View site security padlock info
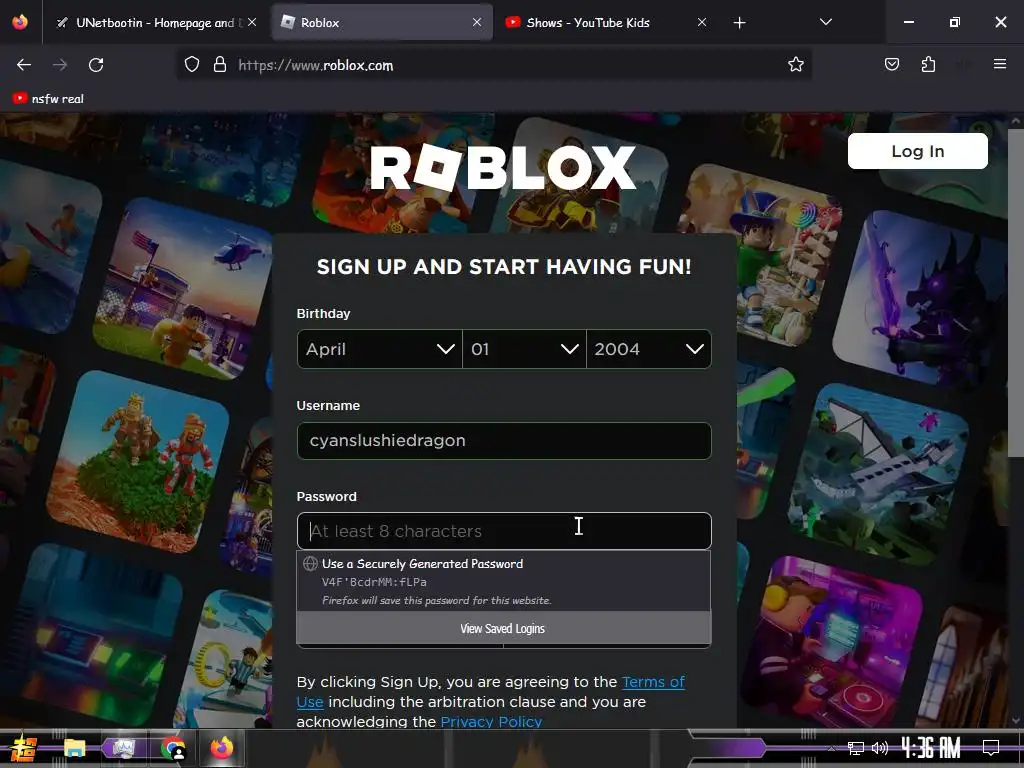This screenshot has width=1024, height=768. click(220, 64)
